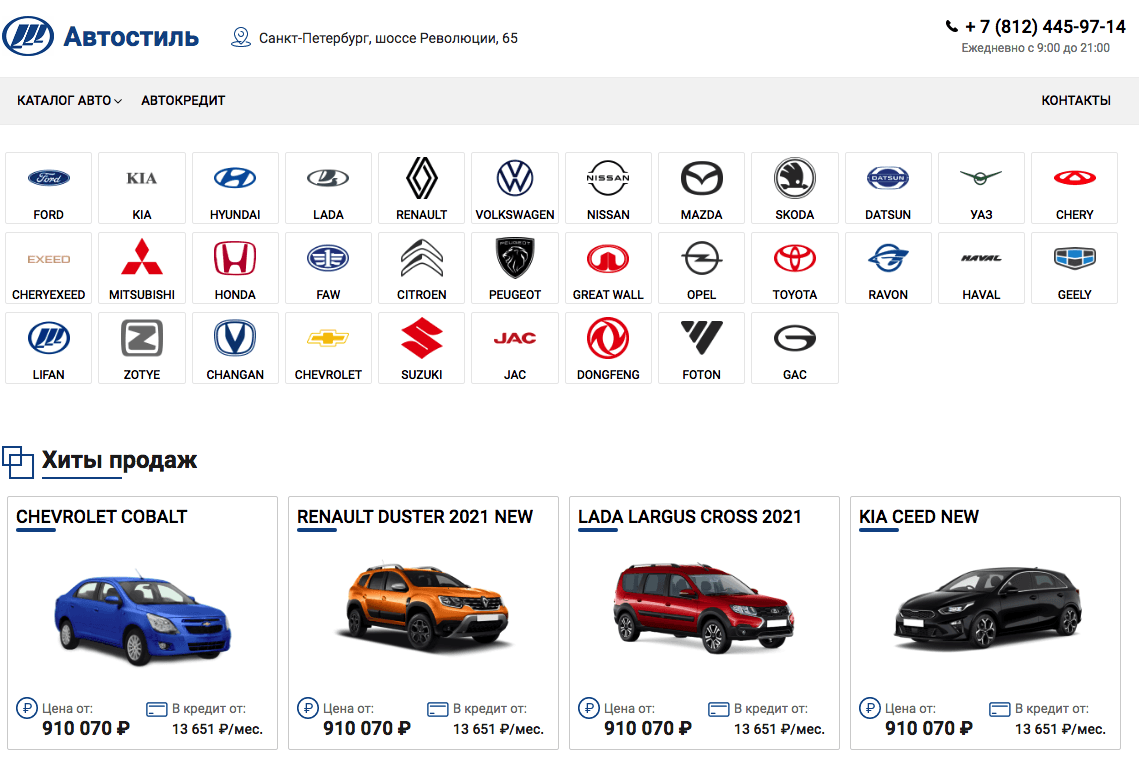Click the ruble icon on Renault Duster card
The width and height of the screenshot is (1139, 758).
point(308,707)
